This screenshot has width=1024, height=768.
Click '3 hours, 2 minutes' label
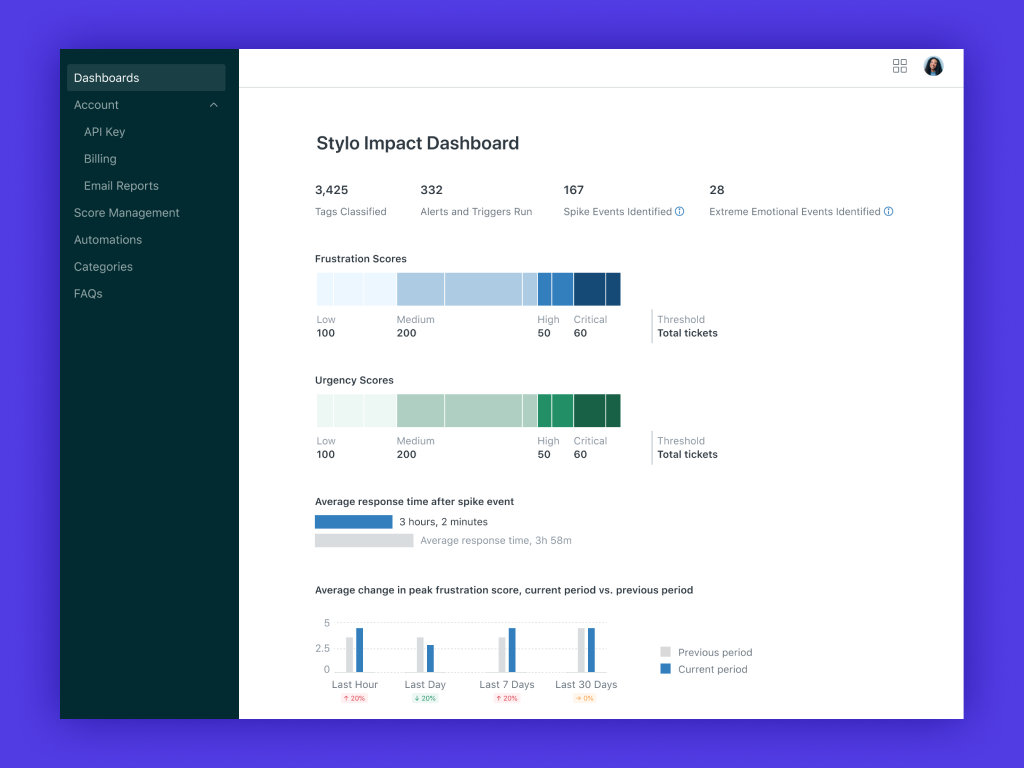coord(443,522)
